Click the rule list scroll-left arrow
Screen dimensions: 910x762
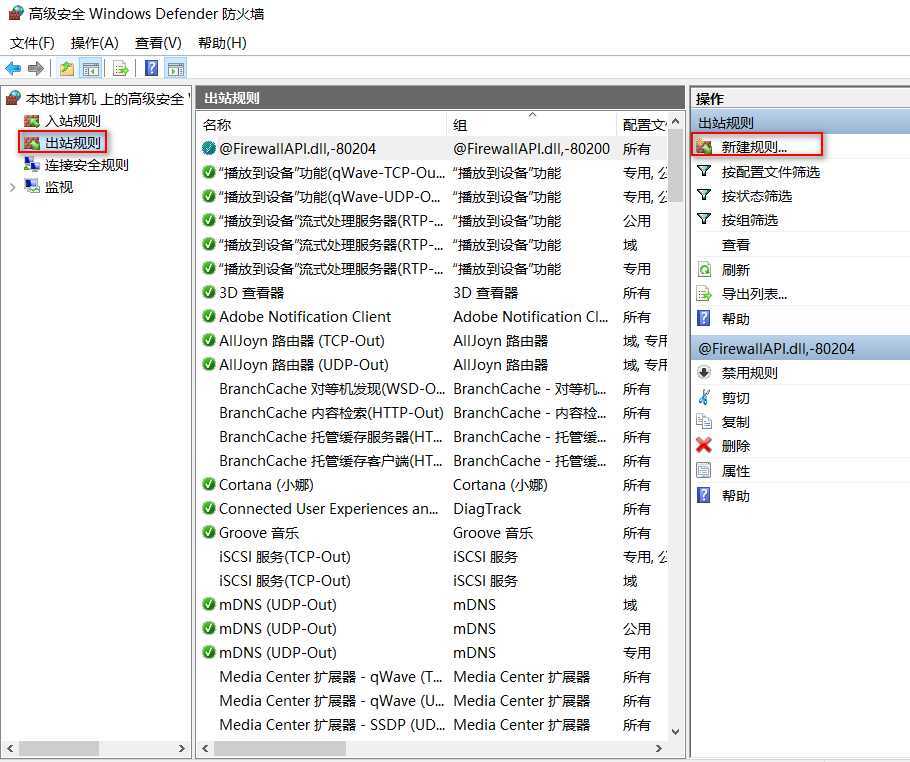point(205,749)
